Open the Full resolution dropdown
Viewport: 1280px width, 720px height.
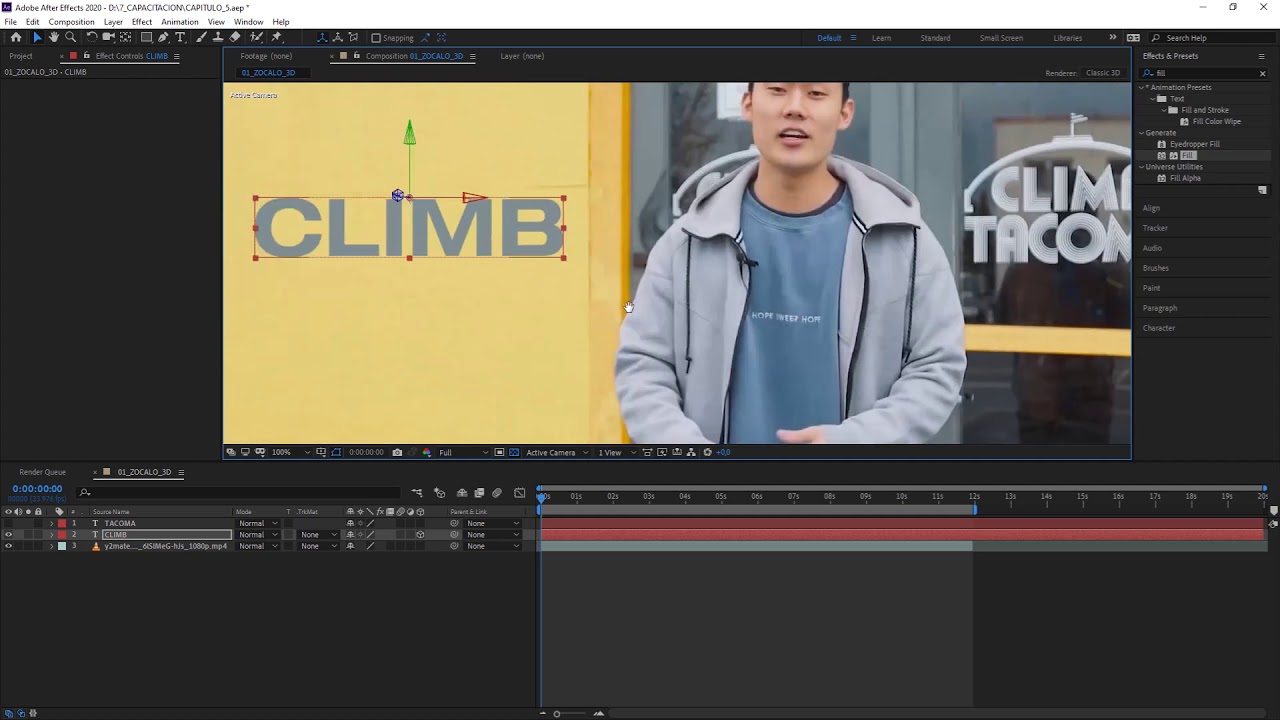pos(464,452)
